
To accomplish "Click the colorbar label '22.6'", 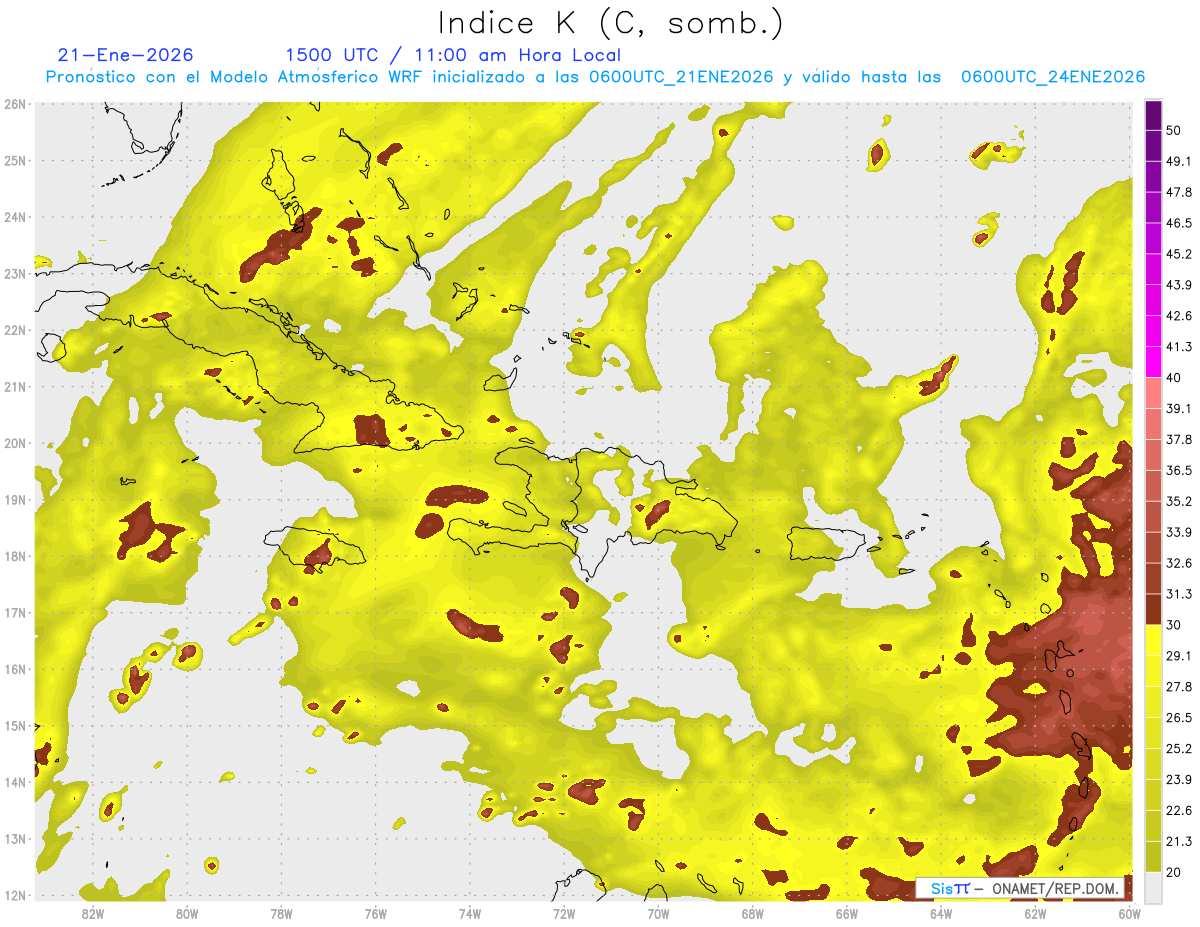I will pos(1178,810).
